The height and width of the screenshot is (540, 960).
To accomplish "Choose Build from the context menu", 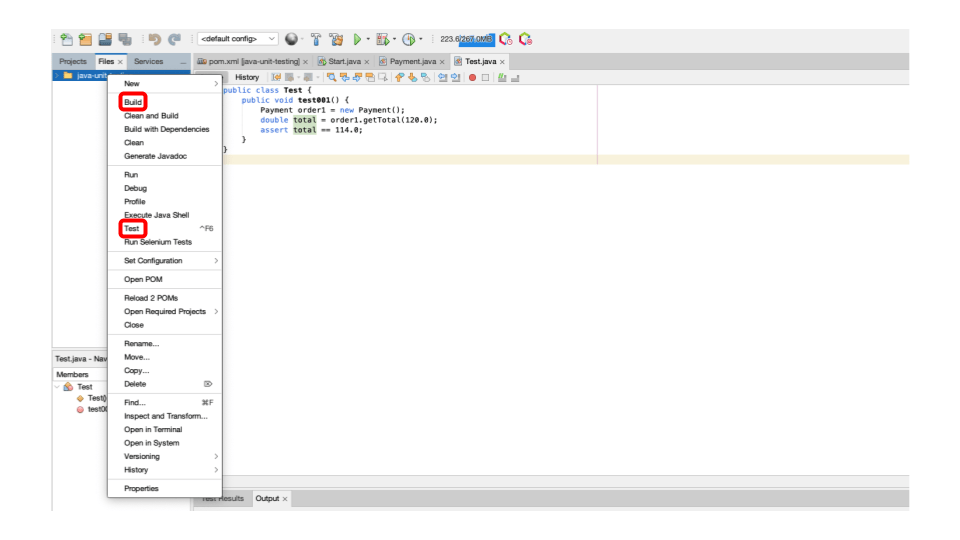I will click(x=133, y=102).
